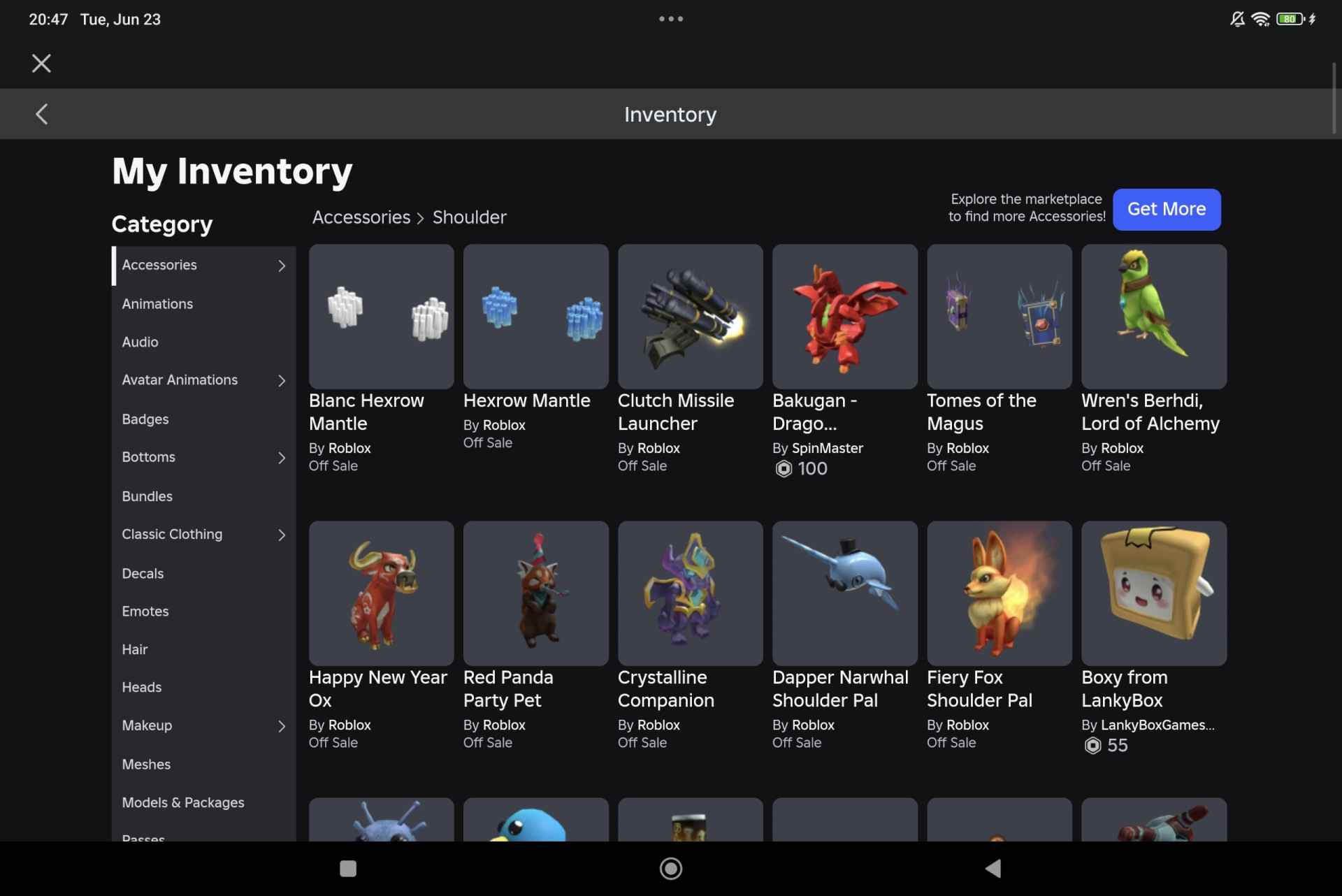Open the Red Panda Party Pet thumbnail
Image resolution: width=1342 pixels, height=896 pixels.
pos(535,593)
